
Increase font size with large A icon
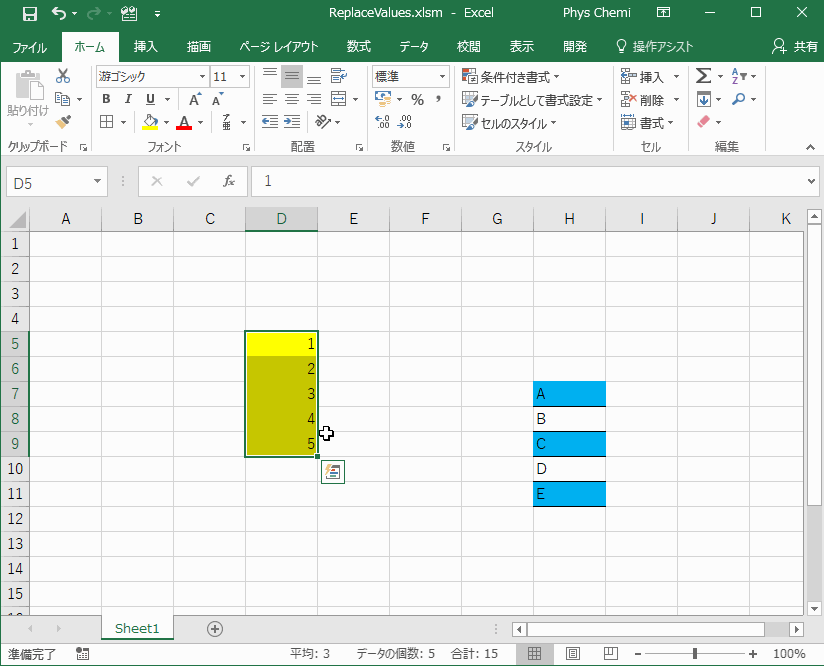point(195,99)
